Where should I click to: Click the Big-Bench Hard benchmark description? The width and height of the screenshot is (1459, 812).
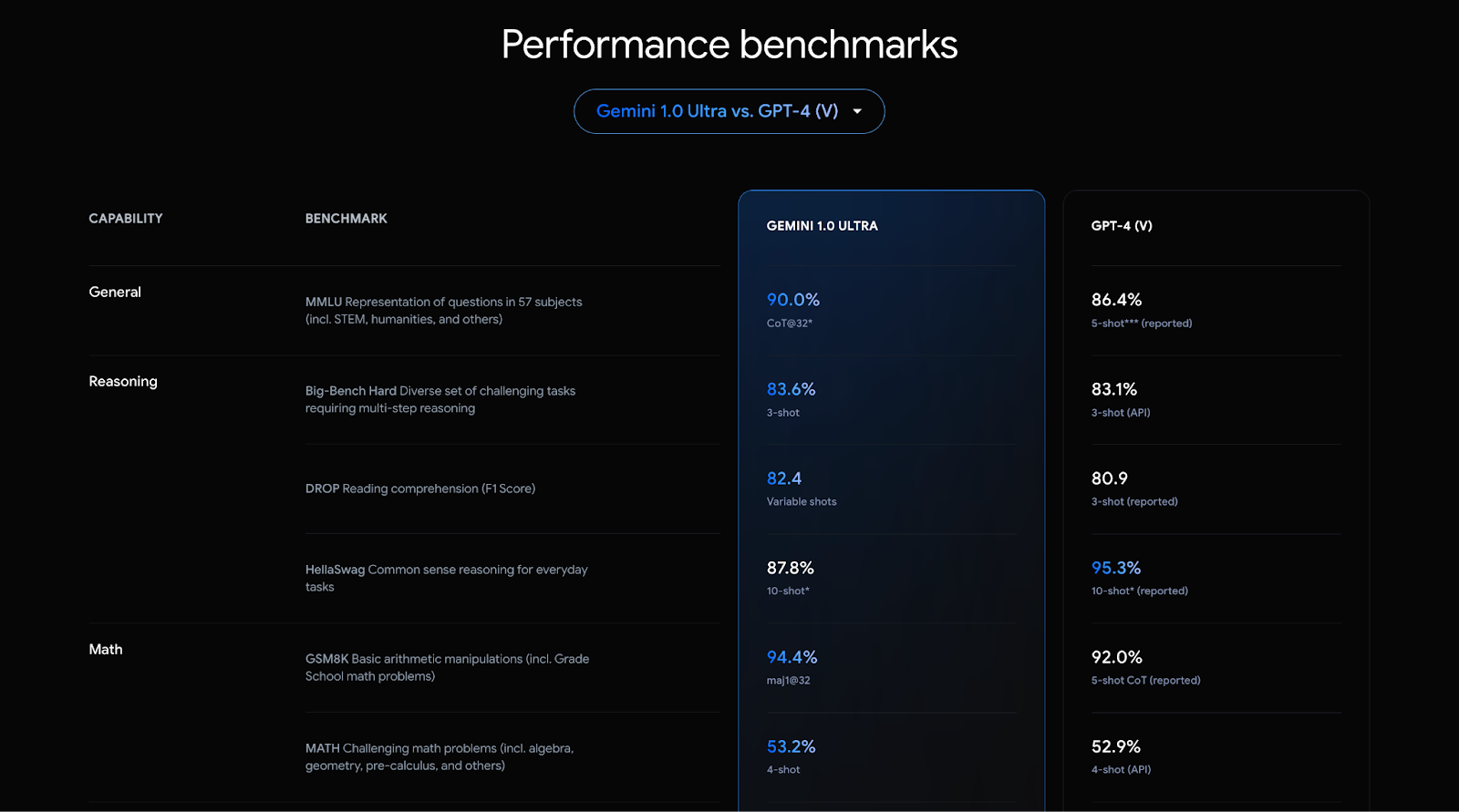[x=440, y=399]
